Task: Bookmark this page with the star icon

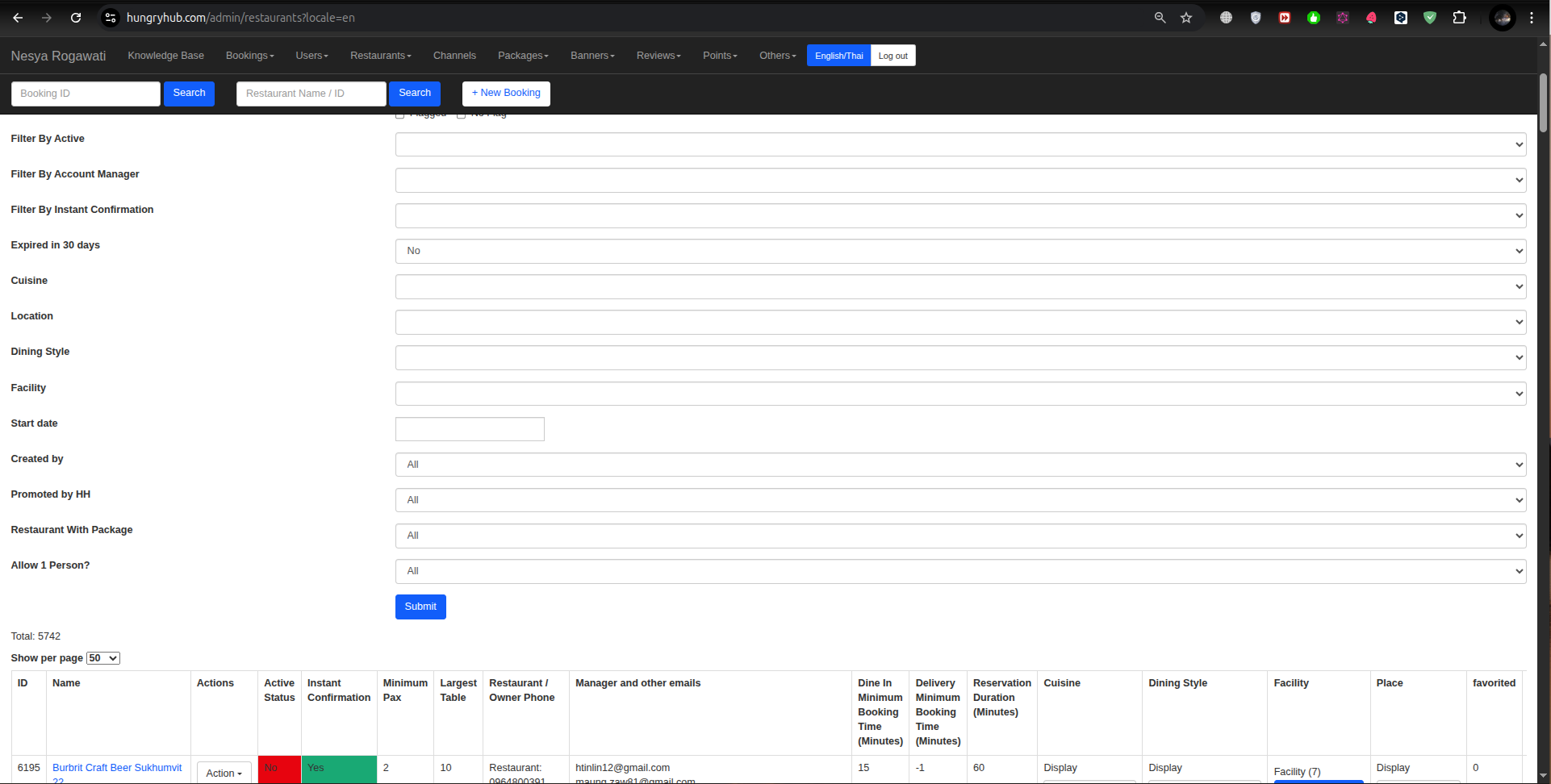Action: [1186, 18]
